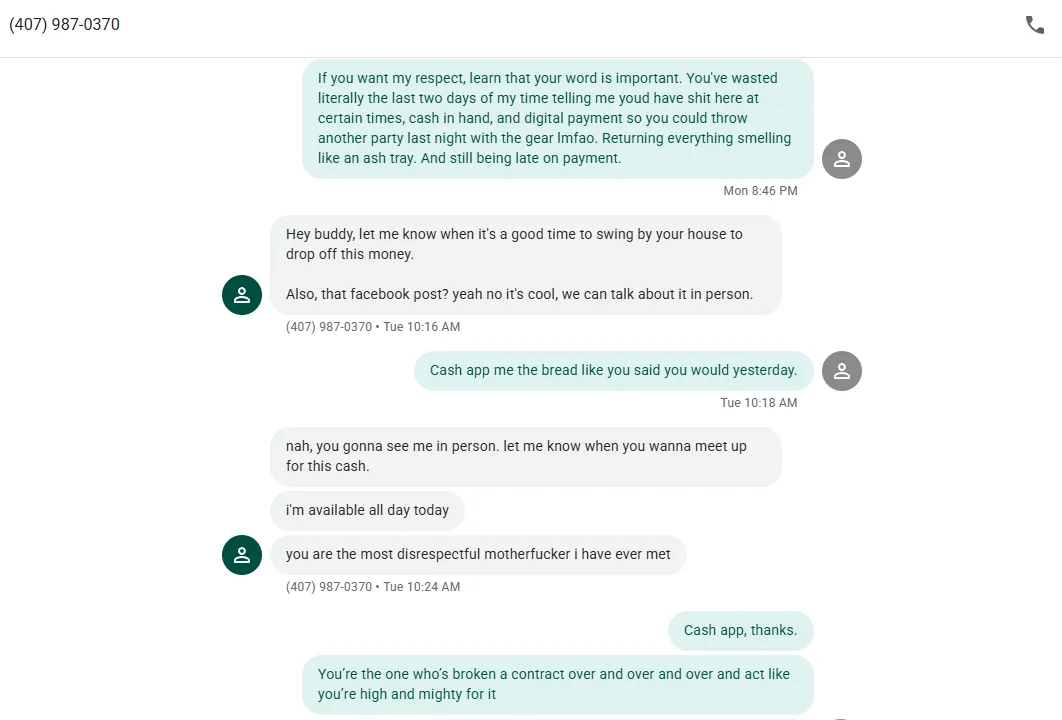Click the "Tue 10:18 AM" timestamp
The height and width of the screenshot is (720, 1062).
(x=758, y=403)
